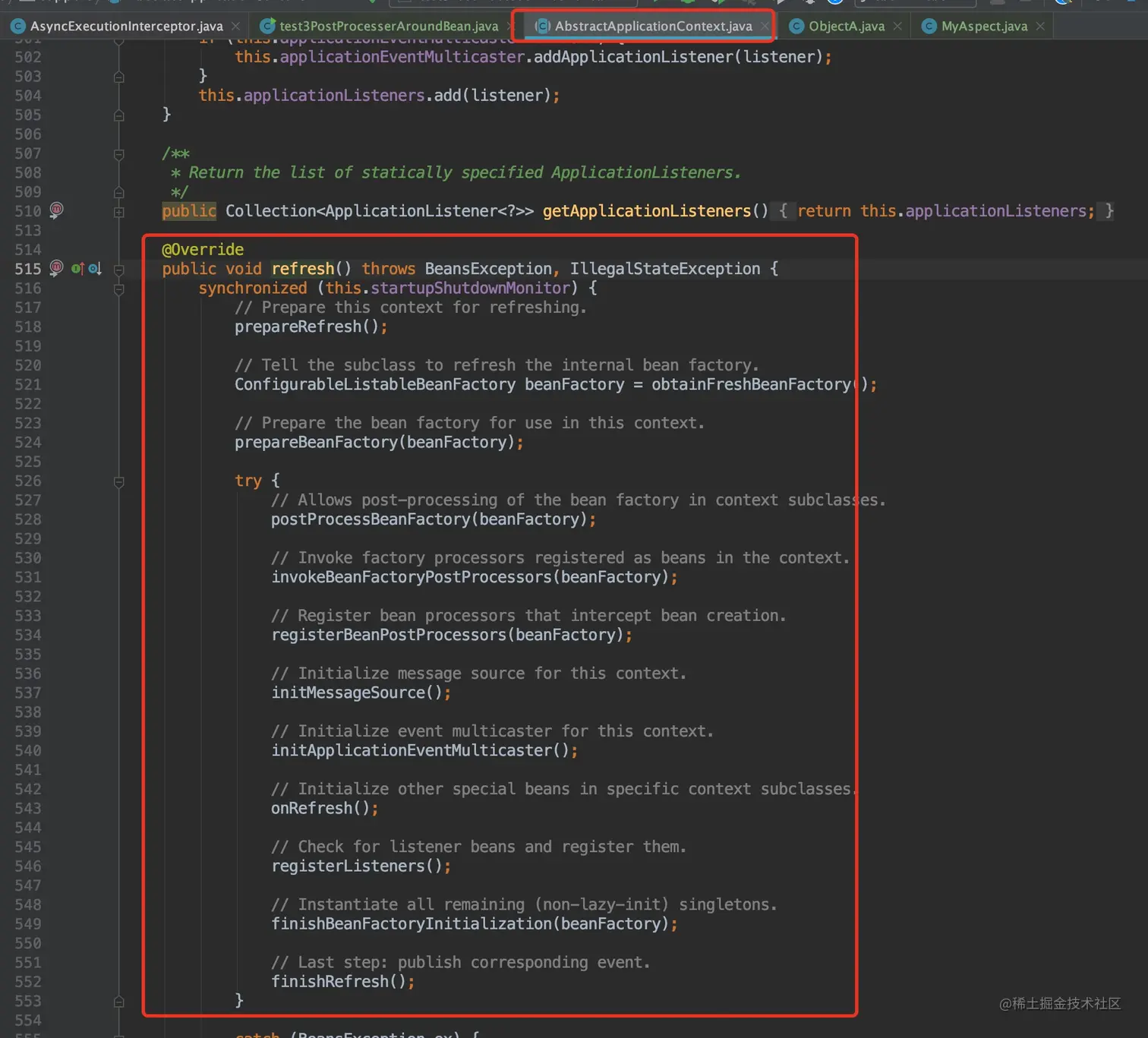
Task: Click the comment 'Last step: publish corresponding event.'
Action: pyautogui.click(x=461, y=962)
